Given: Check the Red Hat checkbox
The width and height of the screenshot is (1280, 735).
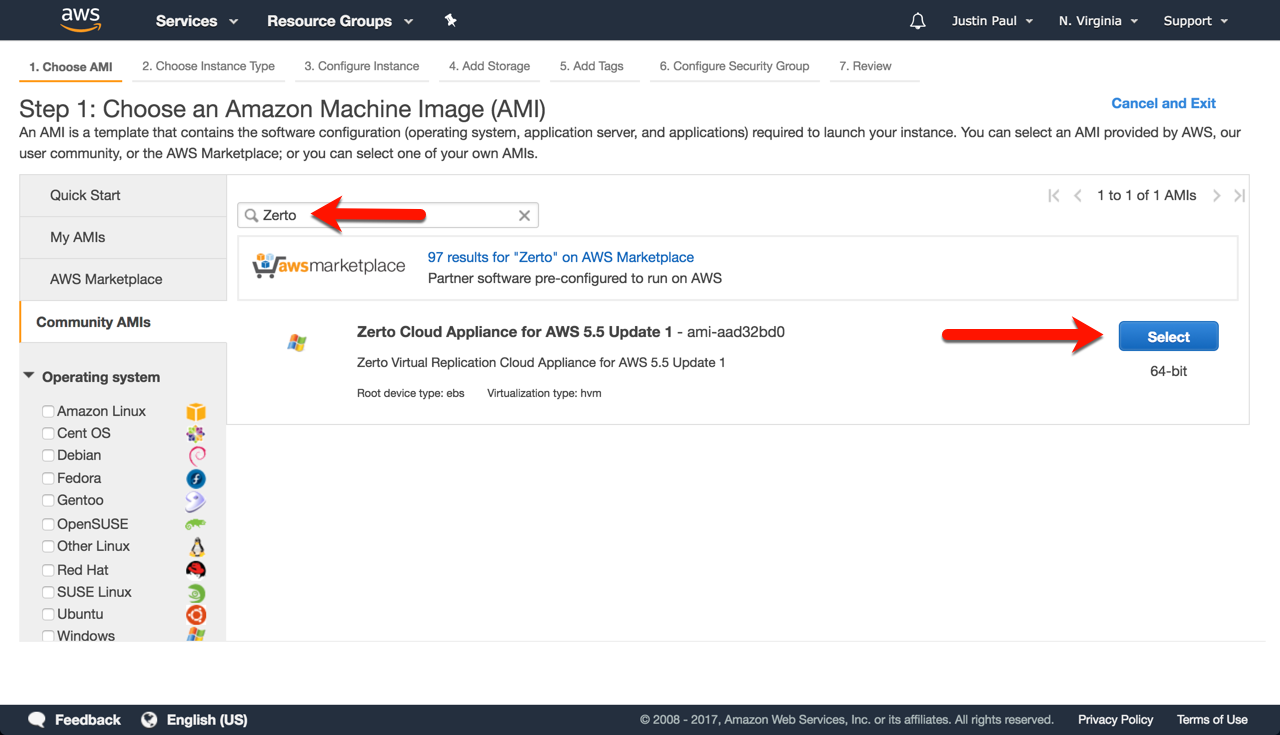Looking at the screenshot, I should pos(48,570).
